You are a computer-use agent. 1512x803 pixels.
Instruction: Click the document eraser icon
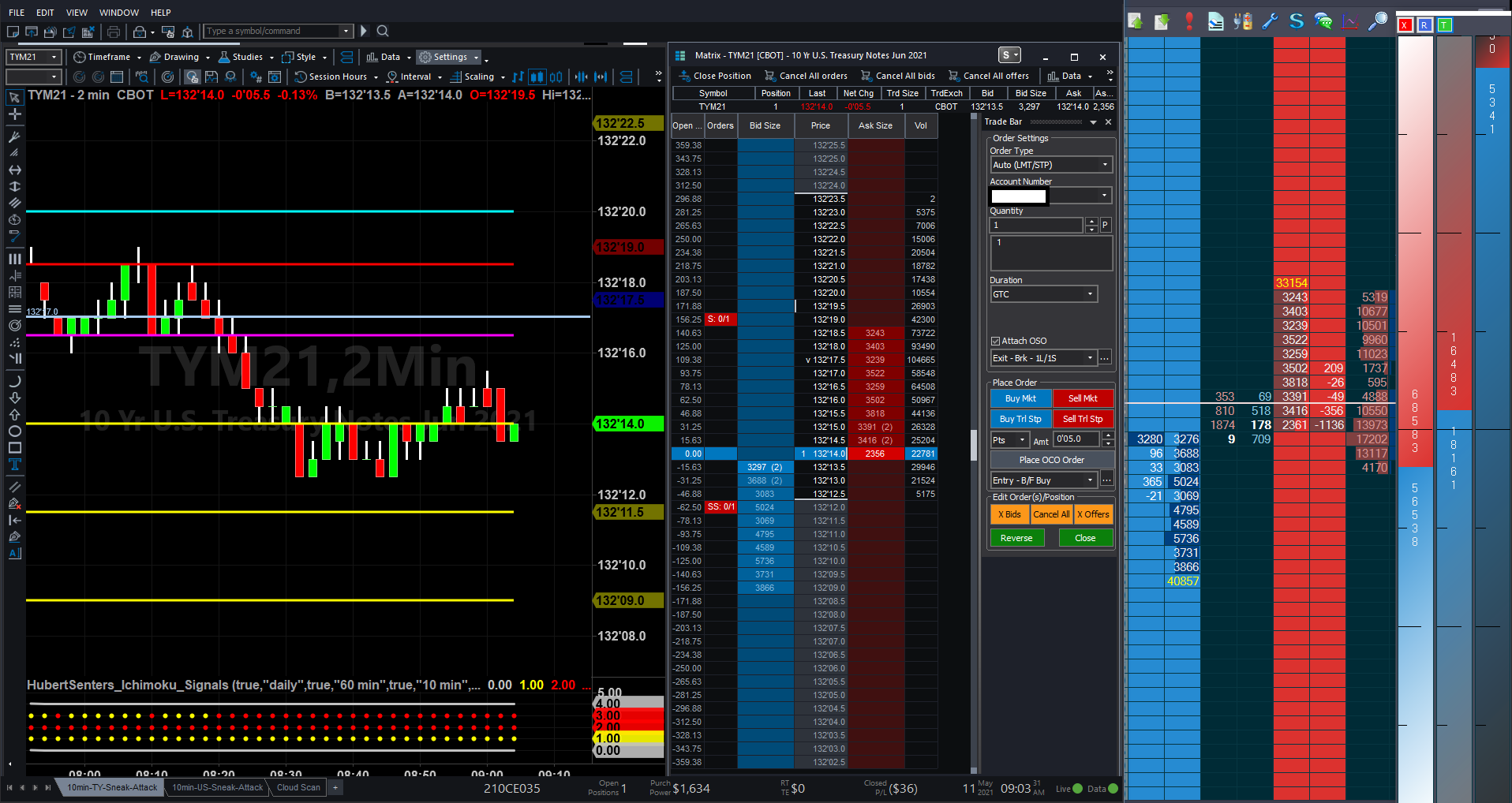point(1216,21)
